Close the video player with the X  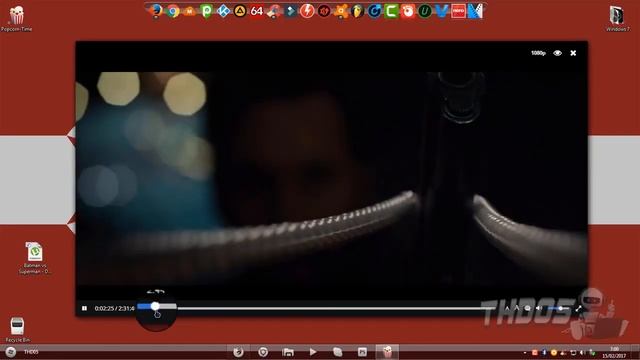pos(573,53)
